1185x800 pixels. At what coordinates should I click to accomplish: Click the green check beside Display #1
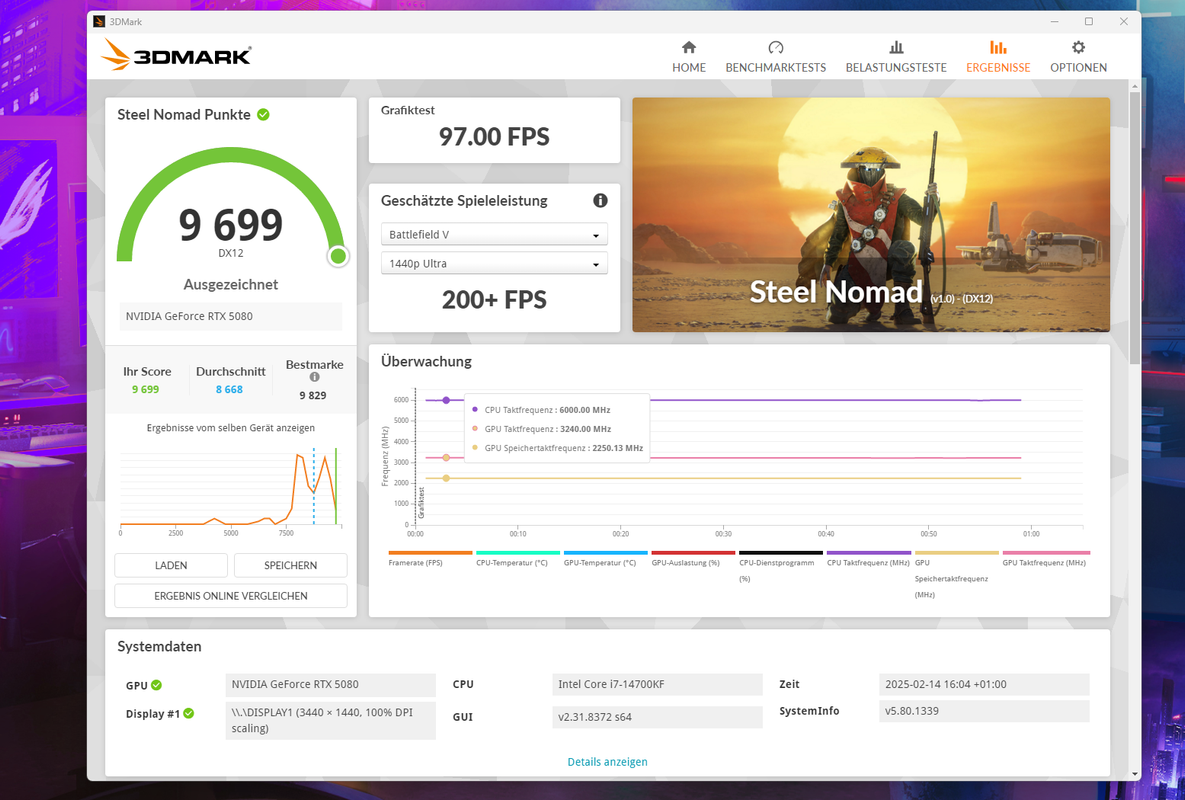tap(188, 713)
